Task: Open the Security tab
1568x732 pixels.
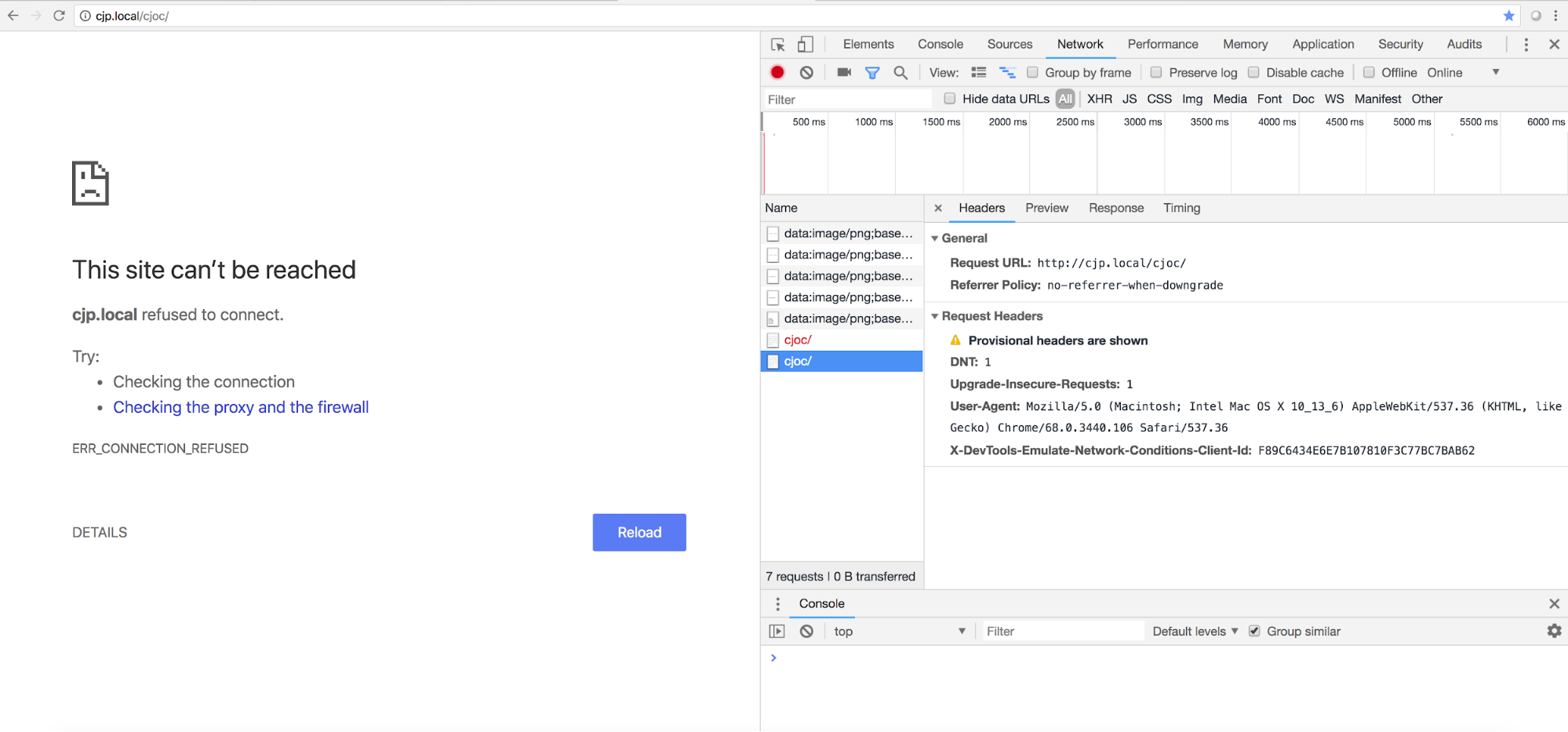Action: pos(1400,45)
